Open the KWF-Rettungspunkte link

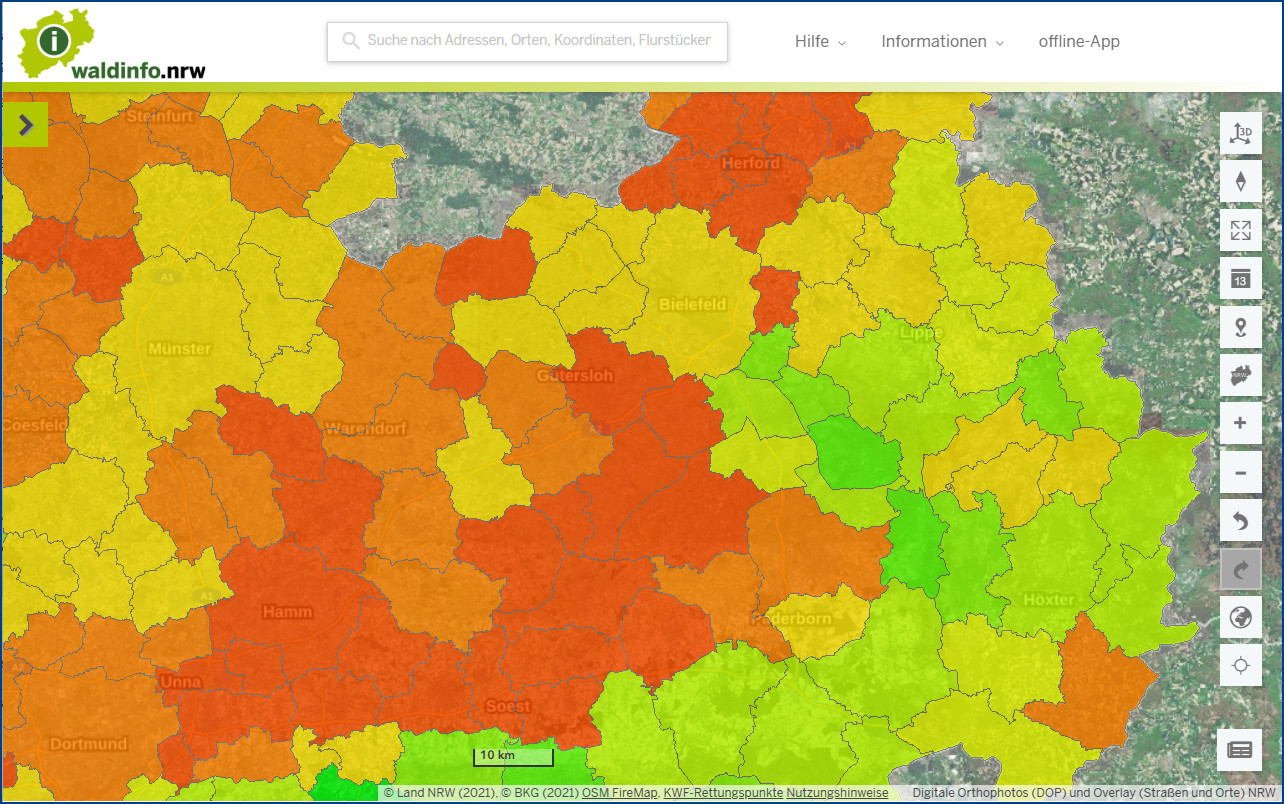pos(723,793)
